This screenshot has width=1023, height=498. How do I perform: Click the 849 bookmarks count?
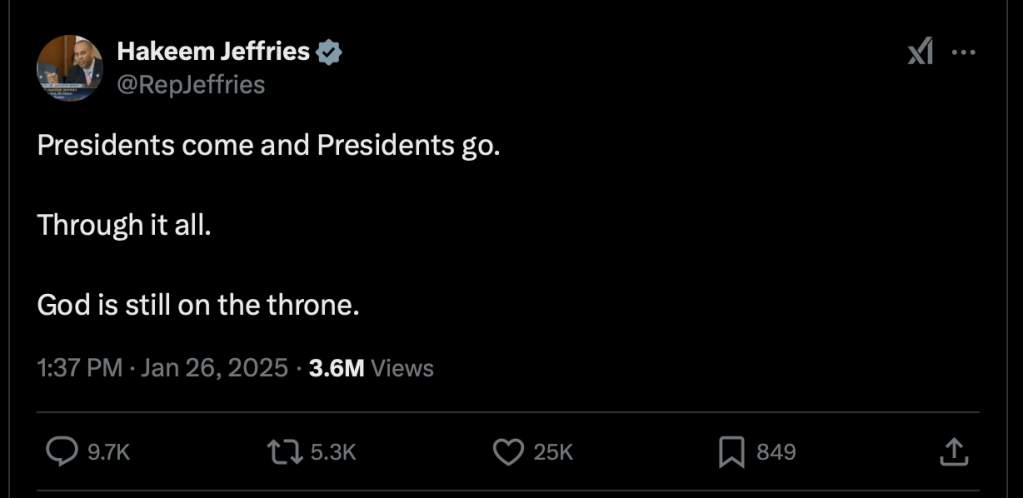pyautogui.click(x=776, y=453)
